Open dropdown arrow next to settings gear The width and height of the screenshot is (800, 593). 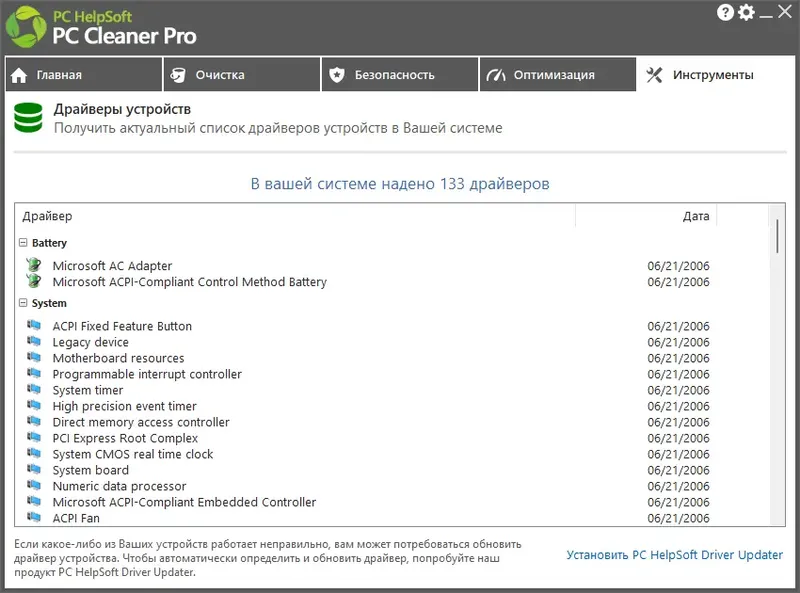click(763, 13)
